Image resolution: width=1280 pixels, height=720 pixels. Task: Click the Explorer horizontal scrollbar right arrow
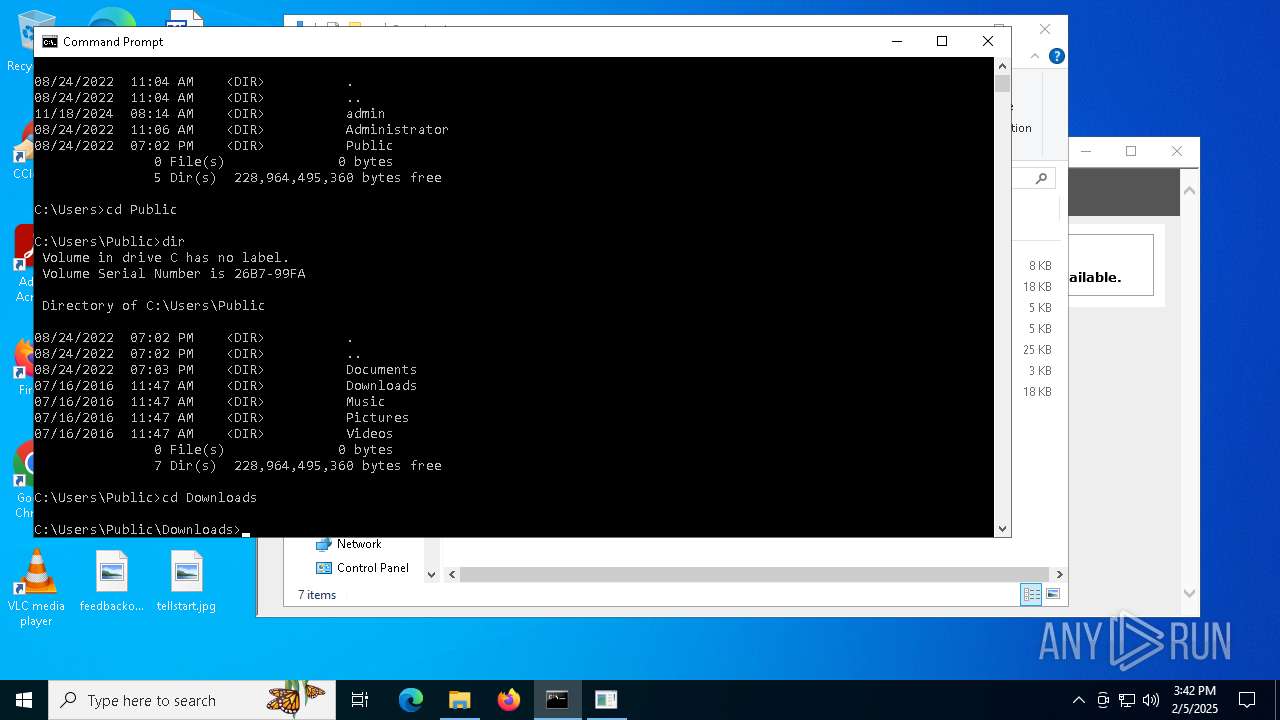[1059, 574]
